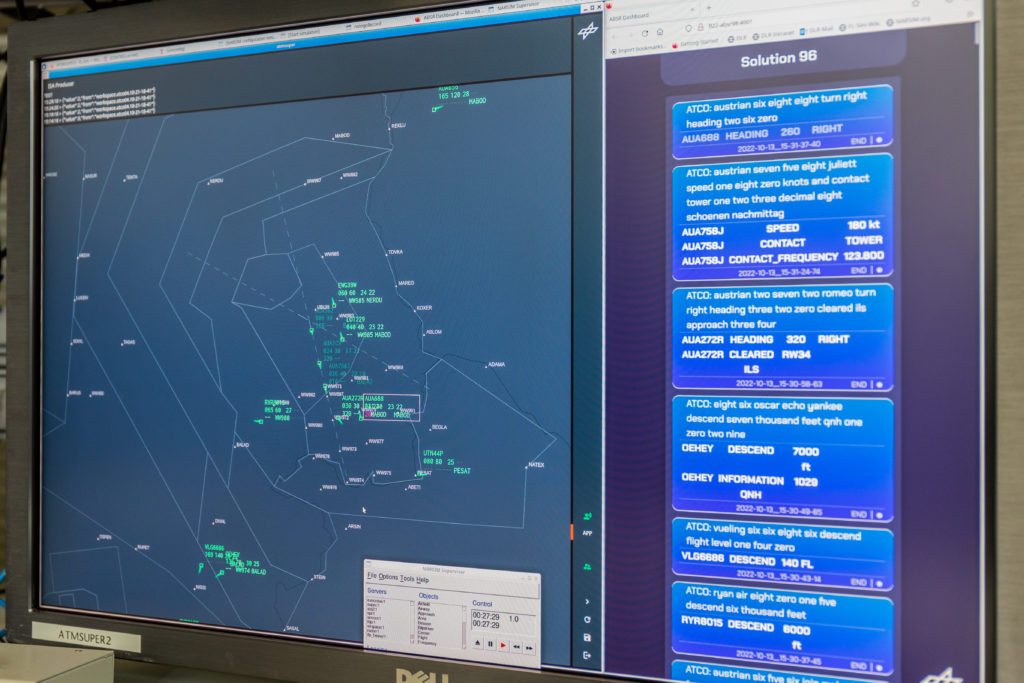Image resolution: width=1024 pixels, height=683 pixels.
Task: Click the fast-forward button in Supervisor Control
Action: click(530, 648)
